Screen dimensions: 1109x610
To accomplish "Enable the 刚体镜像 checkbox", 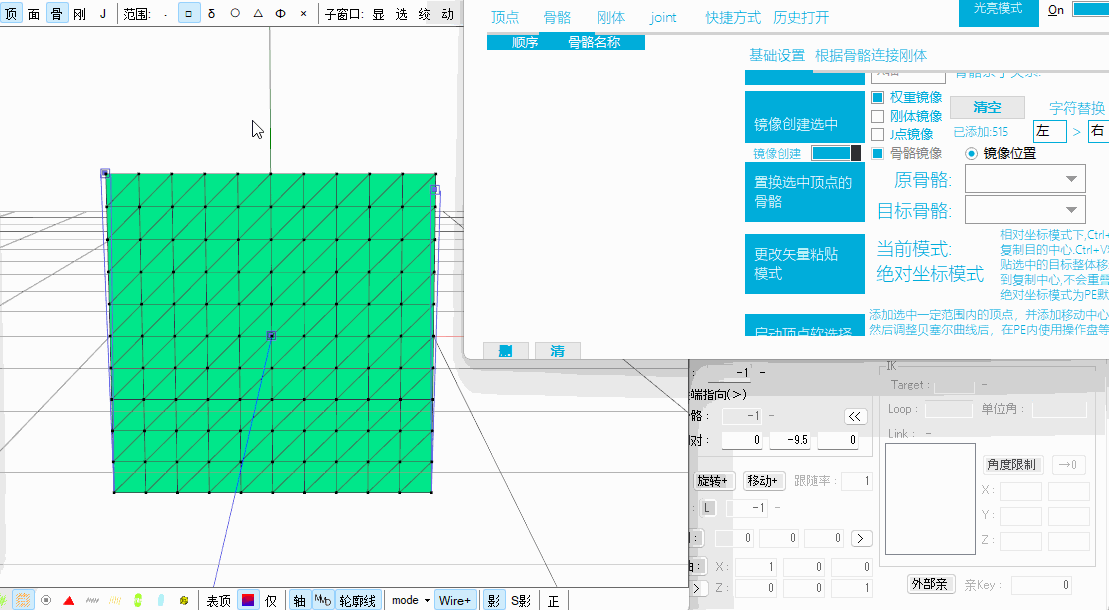I will 877,116.
